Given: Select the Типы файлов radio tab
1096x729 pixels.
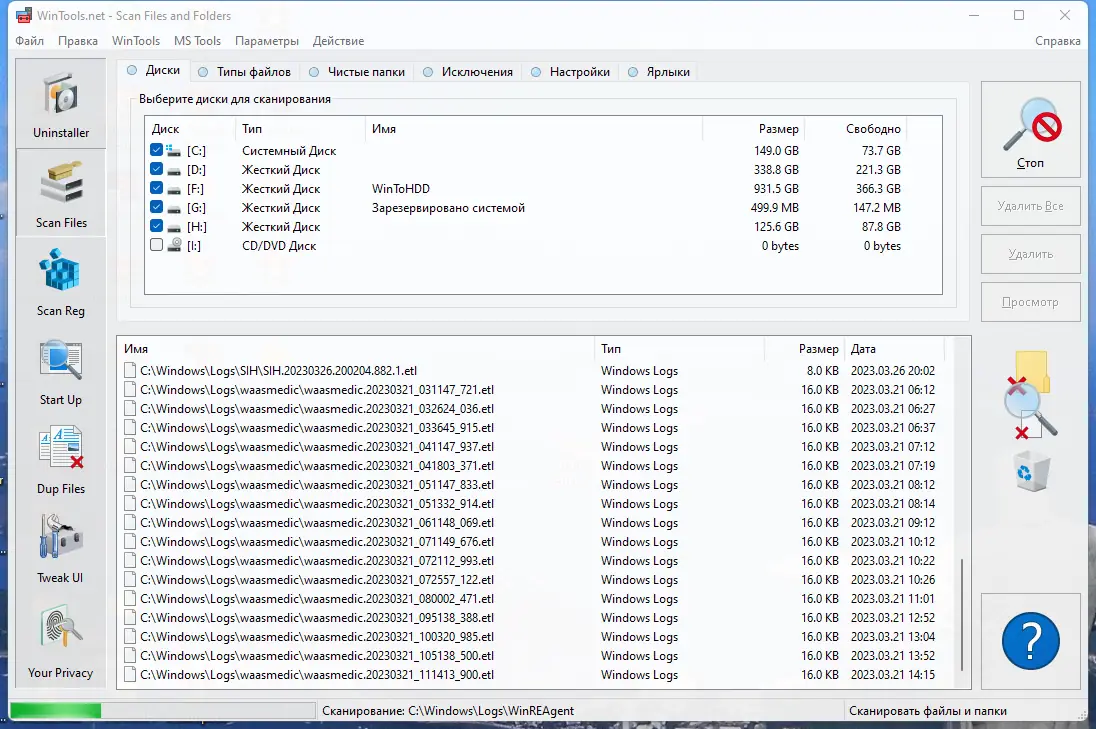Looking at the screenshot, I should [x=244, y=71].
